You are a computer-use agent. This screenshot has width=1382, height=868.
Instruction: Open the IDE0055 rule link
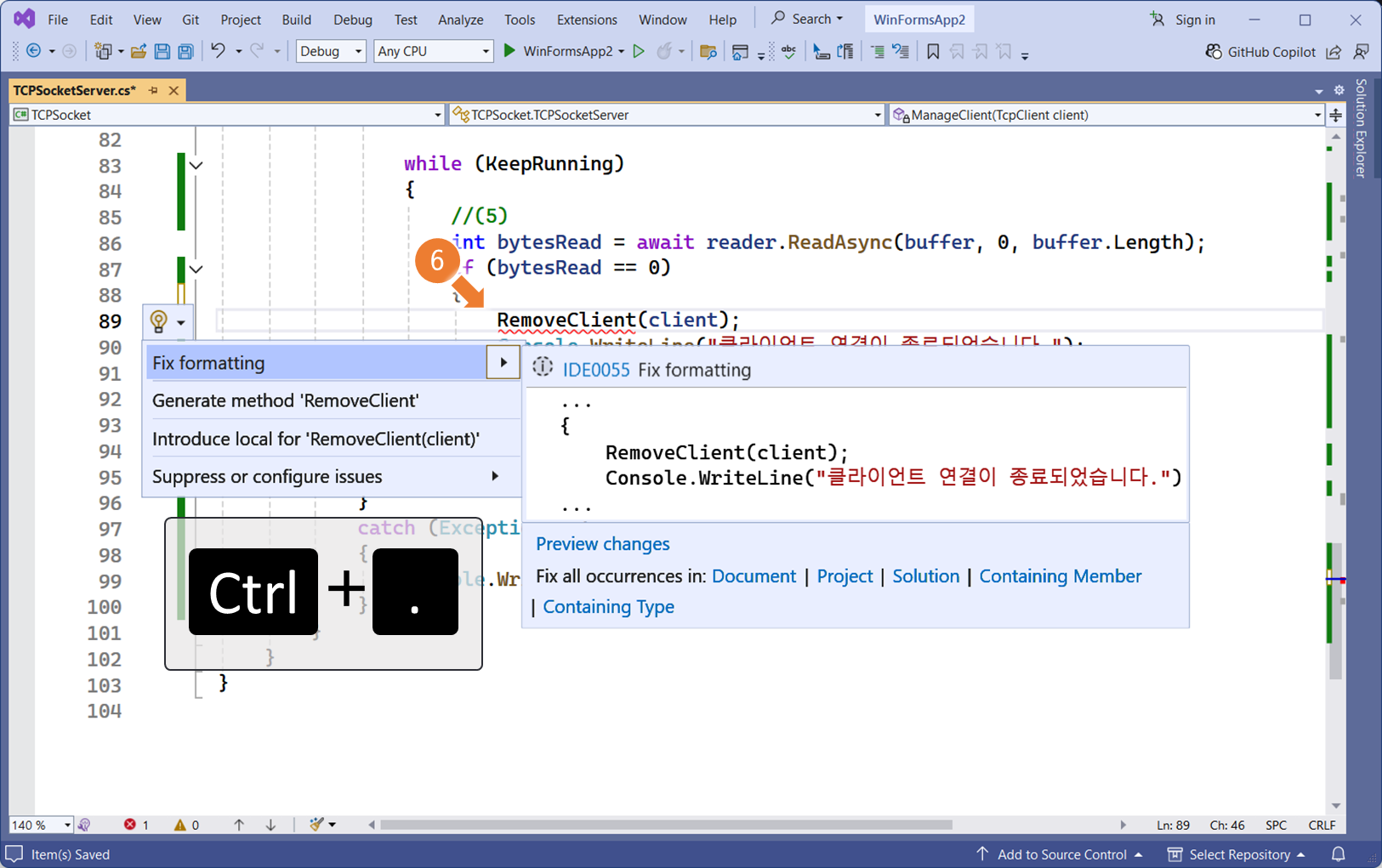(596, 370)
